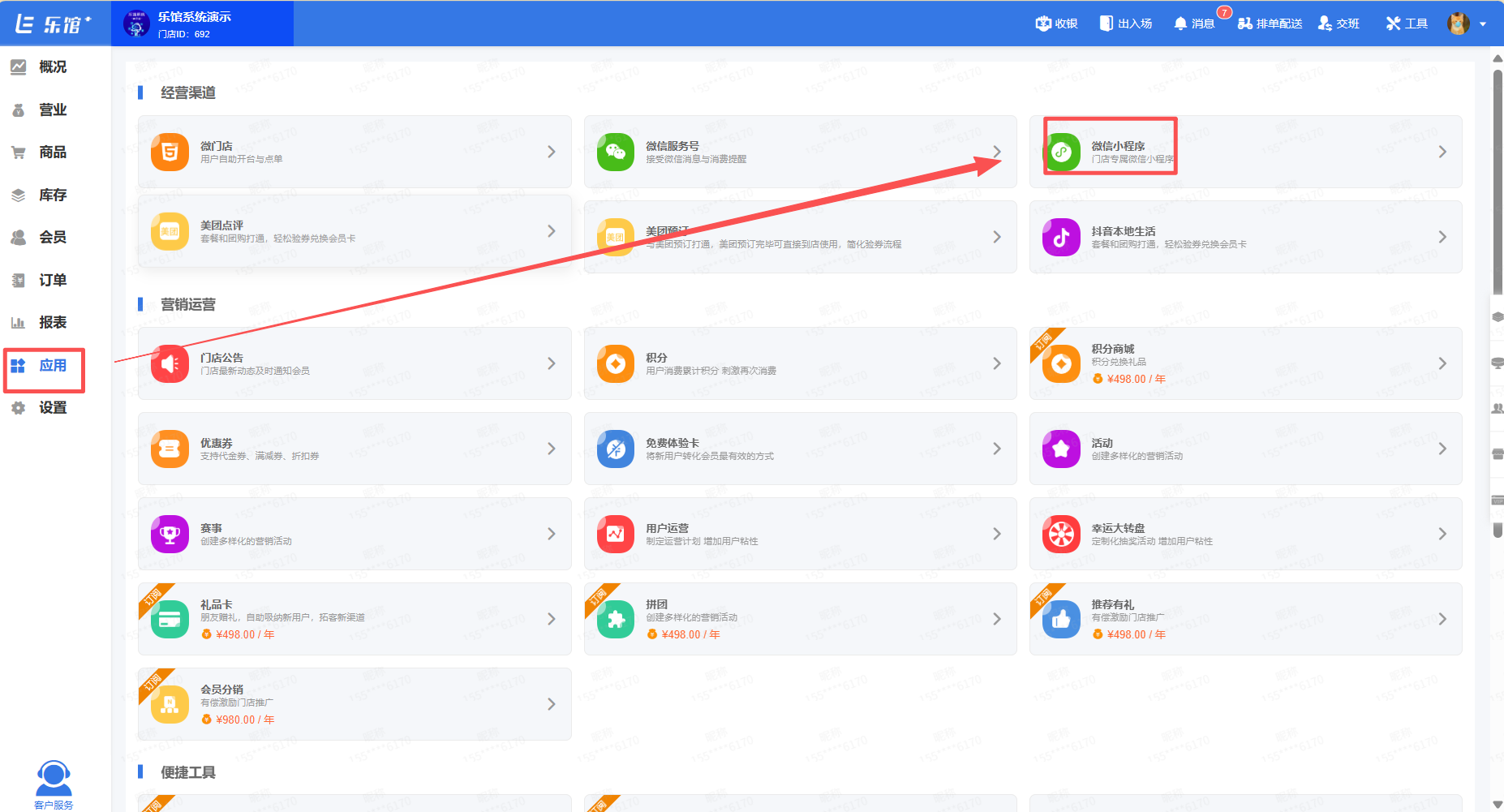The height and width of the screenshot is (812, 1504).
Task: Click the 赛事 trophy icon
Action: 170,534
